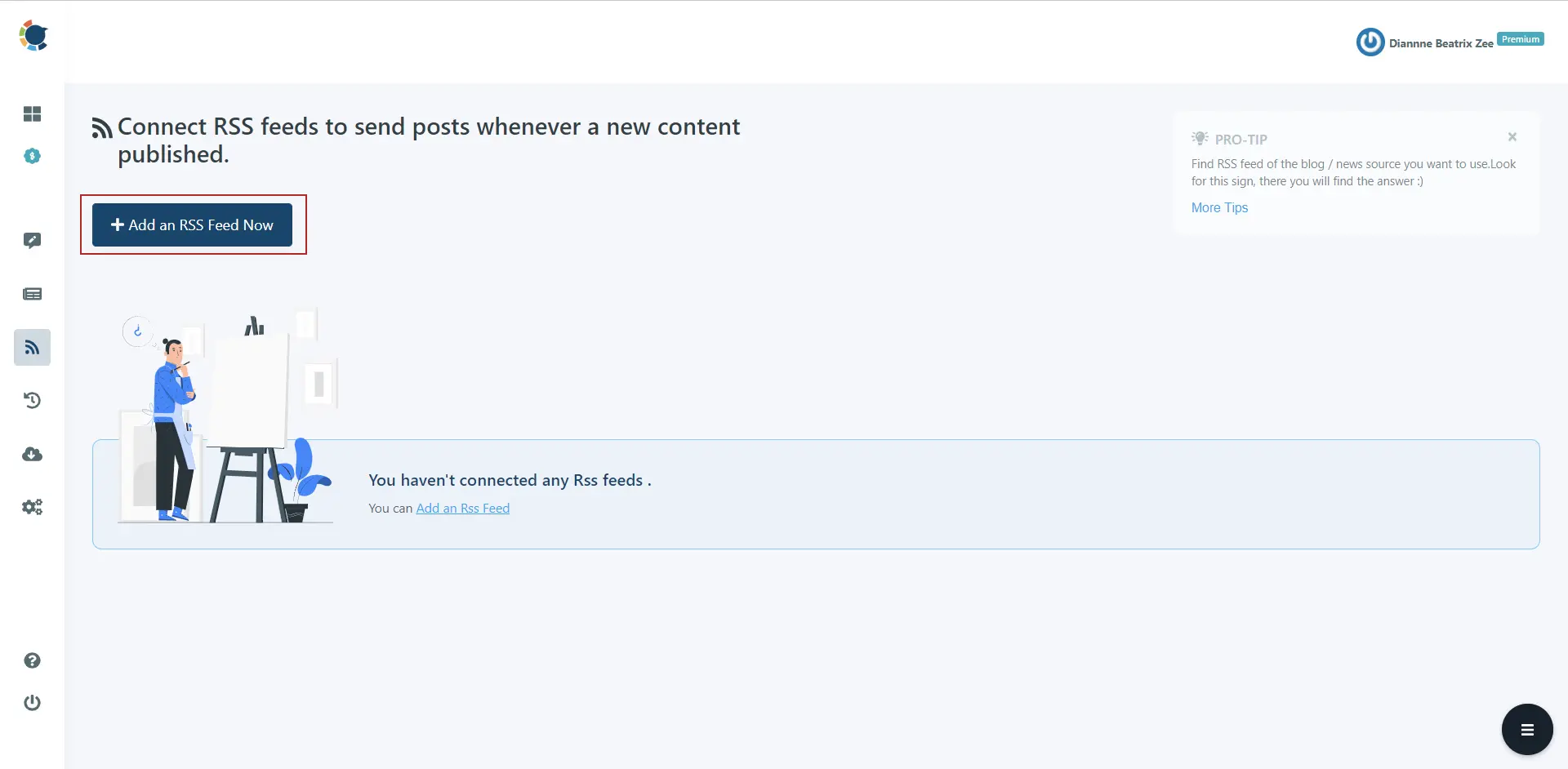Open the Dashboard panel from the sidebar
The height and width of the screenshot is (769, 1568).
[x=32, y=114]
